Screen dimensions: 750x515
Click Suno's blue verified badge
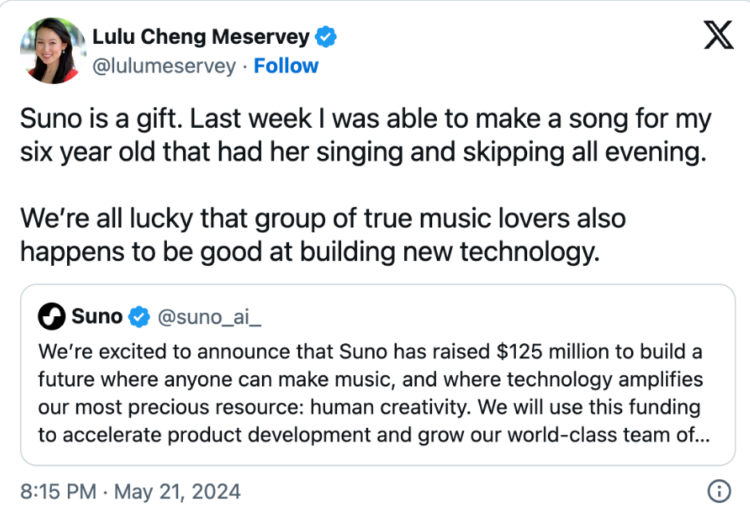(x=138, y=318)
